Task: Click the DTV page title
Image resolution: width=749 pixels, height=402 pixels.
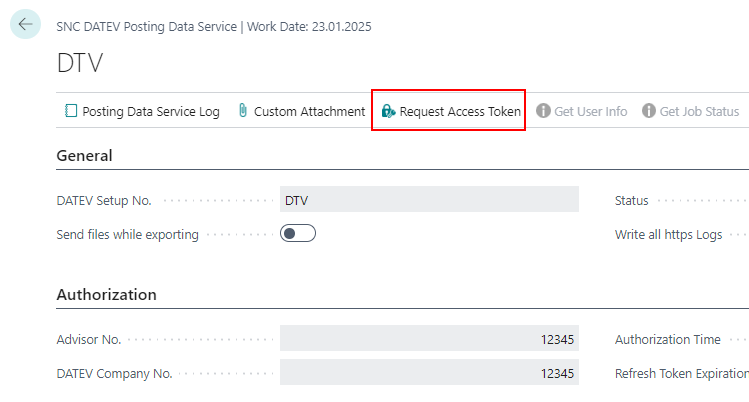Action: 80,63
